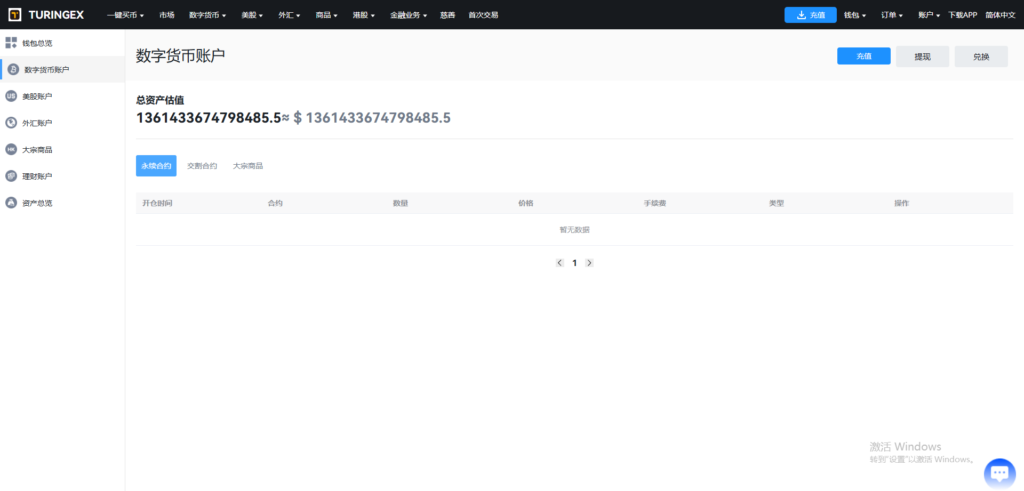Click the previous page arrow
This screenshot has height=491, width=1024.
[x=560, y=262]
